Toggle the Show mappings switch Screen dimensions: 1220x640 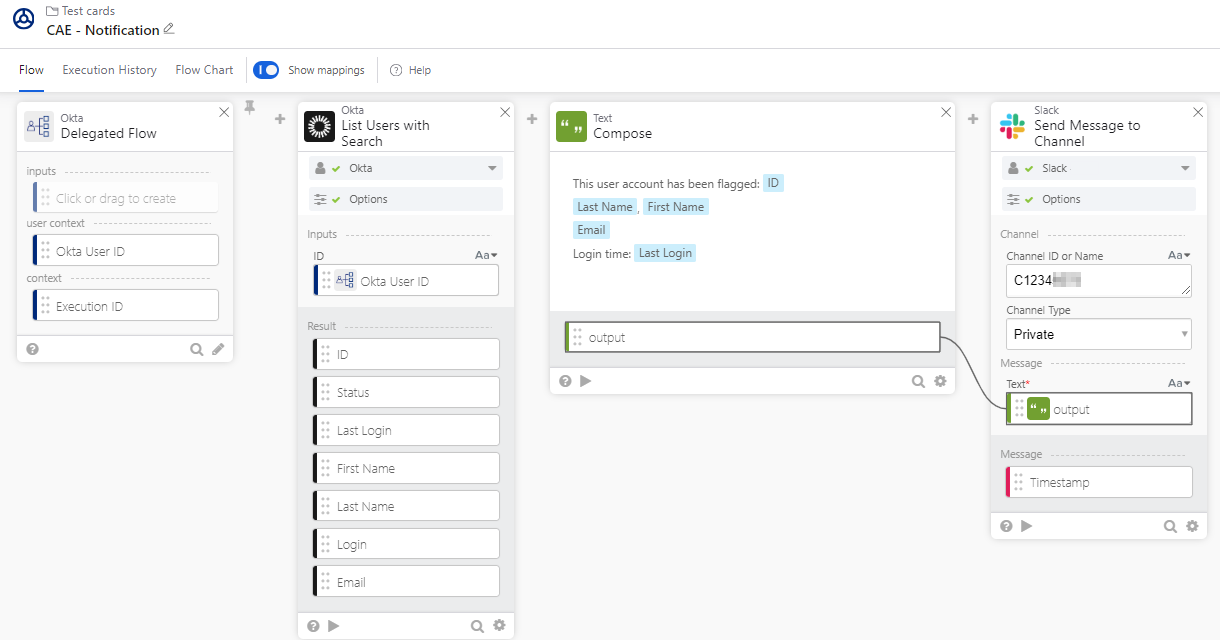266,70
